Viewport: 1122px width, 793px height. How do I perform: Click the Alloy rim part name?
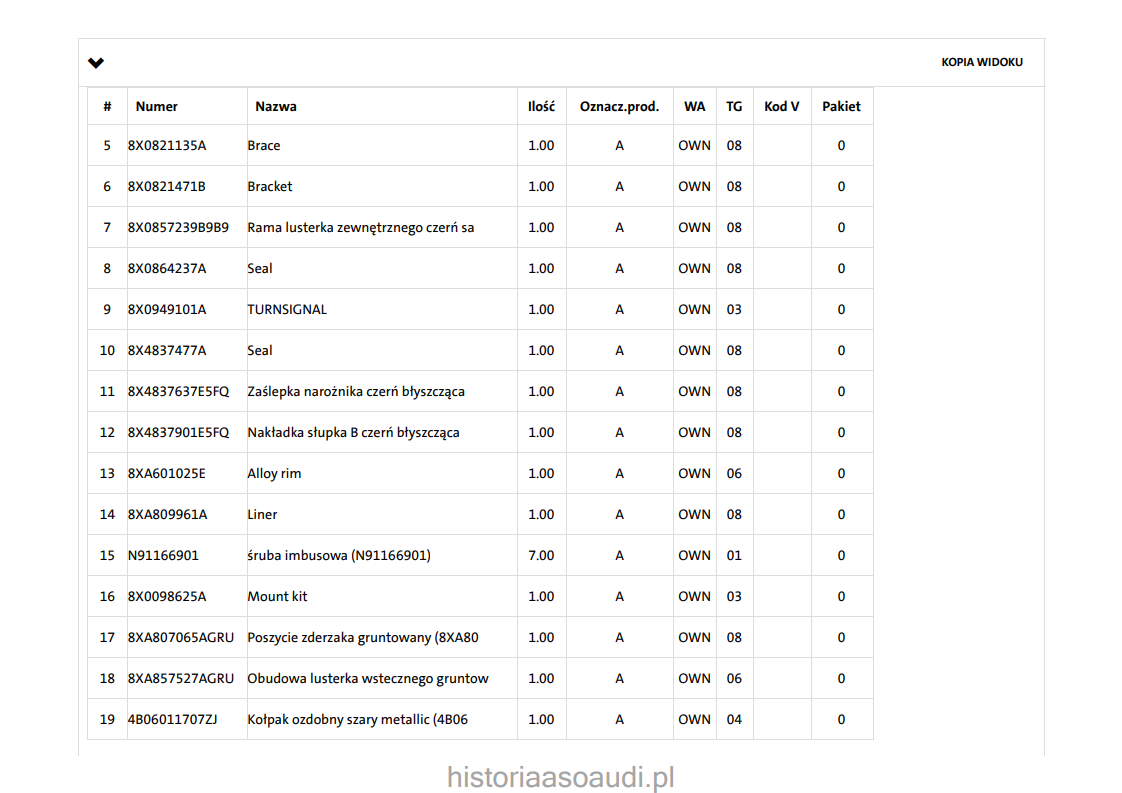274,474
